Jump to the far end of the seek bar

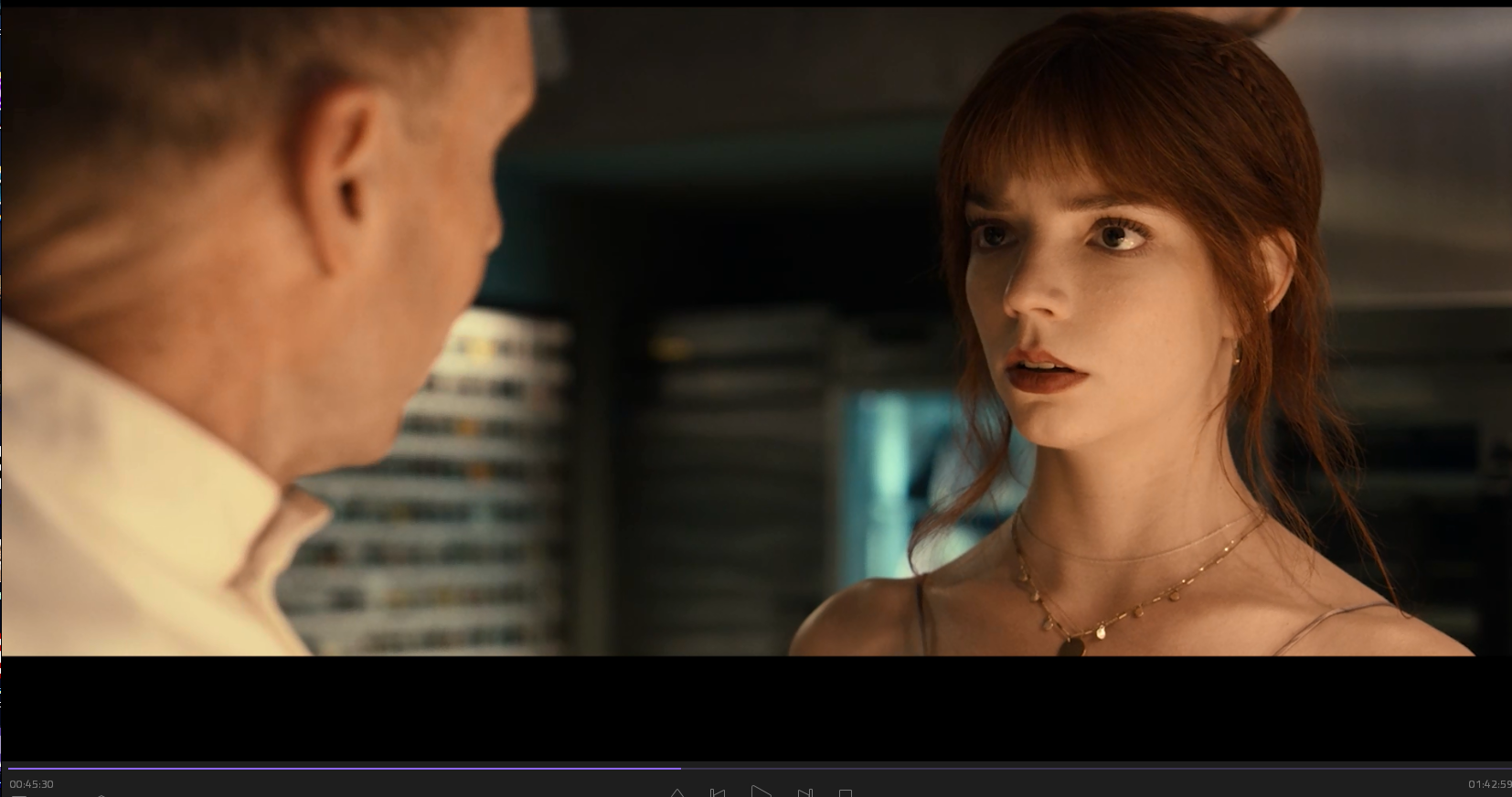(x=1507, y=769)
